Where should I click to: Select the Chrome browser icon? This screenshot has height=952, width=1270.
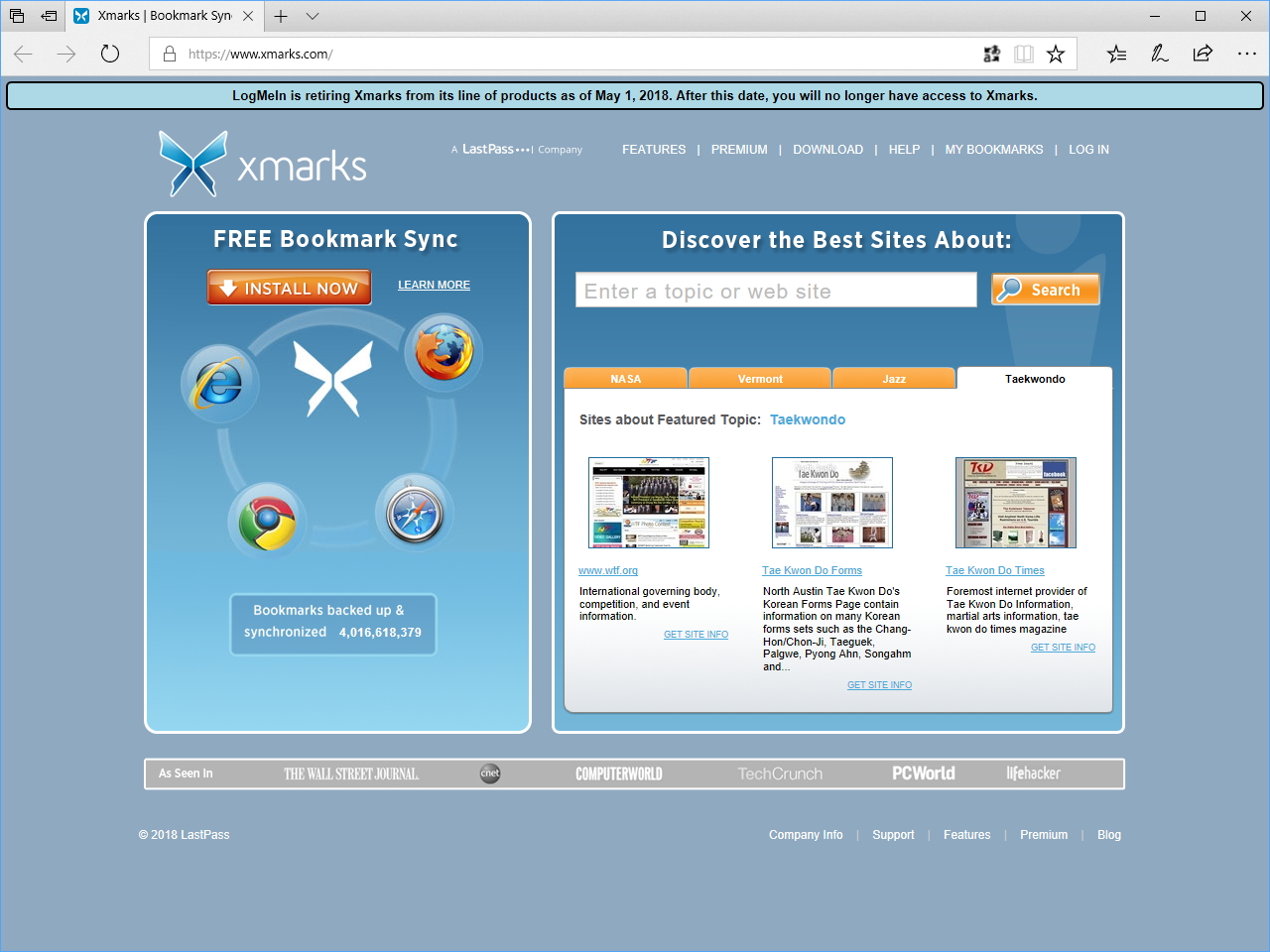pyautogui.click(x=265, y=519)
